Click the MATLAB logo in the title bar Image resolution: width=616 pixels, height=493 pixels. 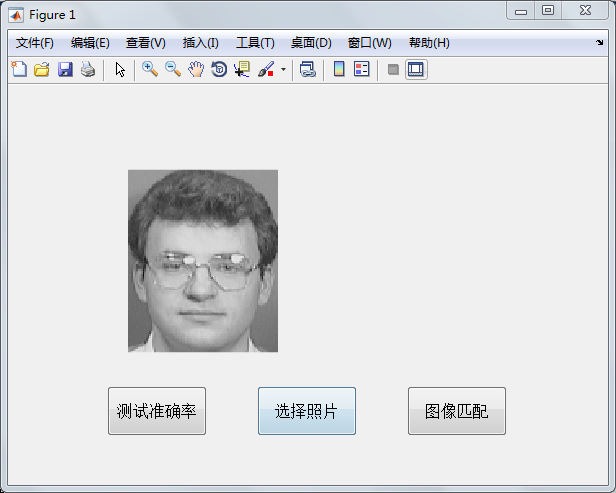(16, 15)
